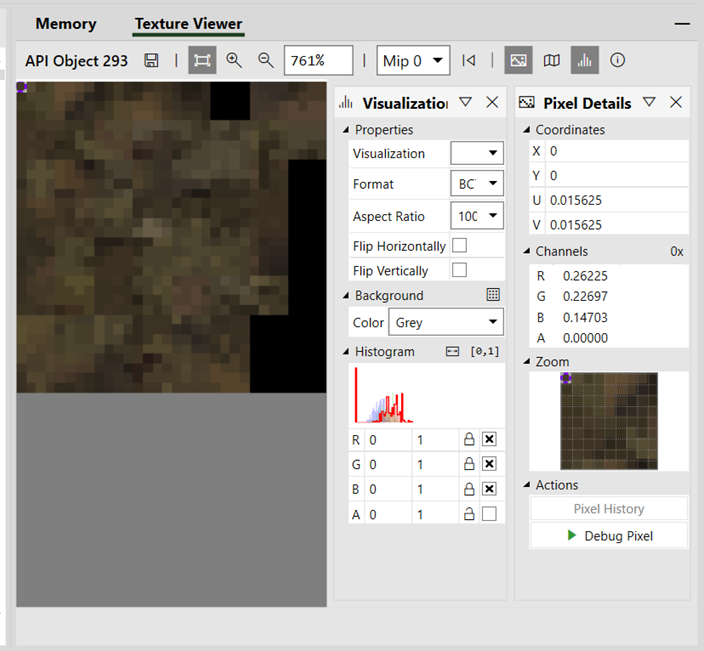Screen dimensions: 704x651
Task: Click the Debug Pixel button
Action: tap(609, 536)
